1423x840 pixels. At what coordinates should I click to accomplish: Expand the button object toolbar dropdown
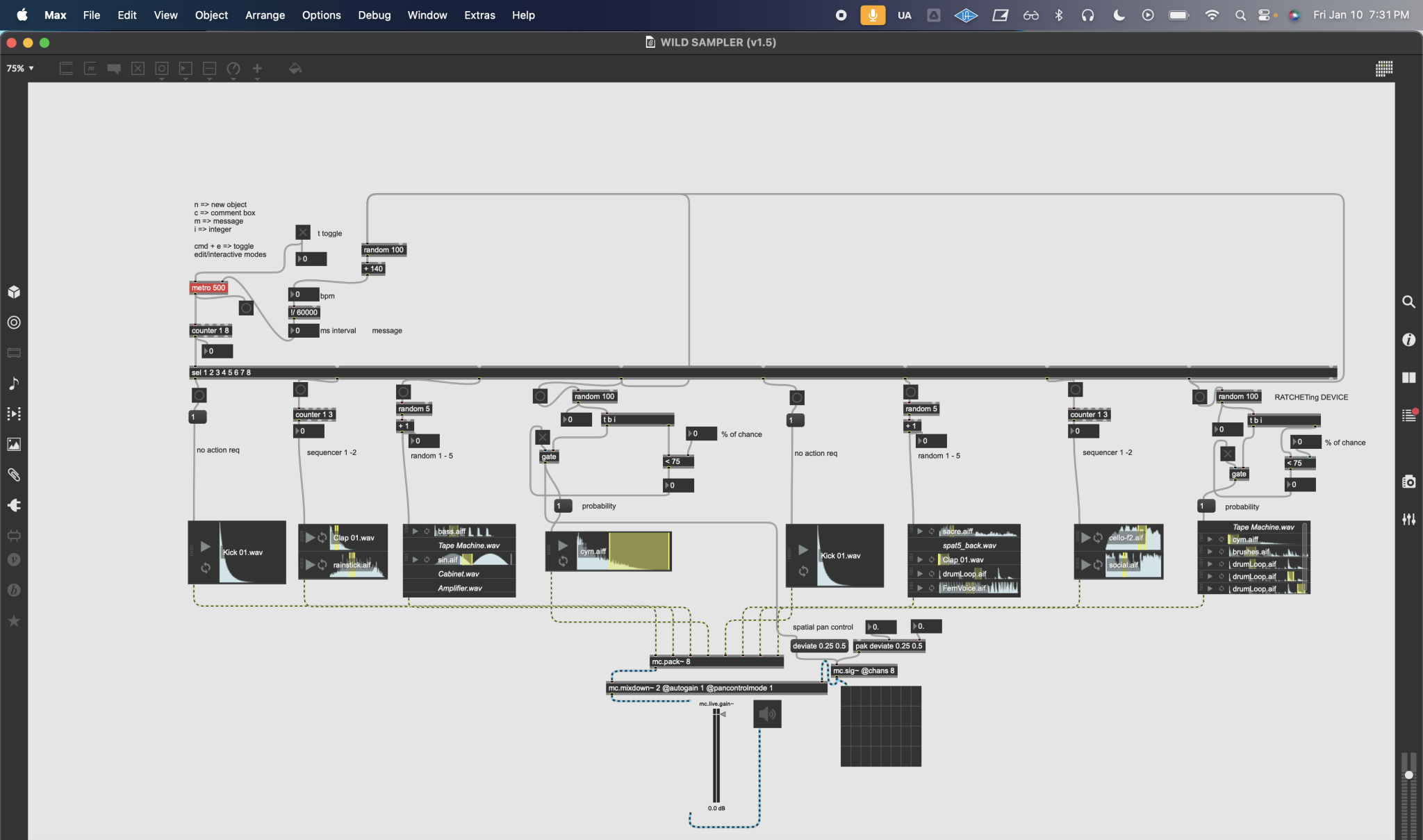(x=162, y=79)
